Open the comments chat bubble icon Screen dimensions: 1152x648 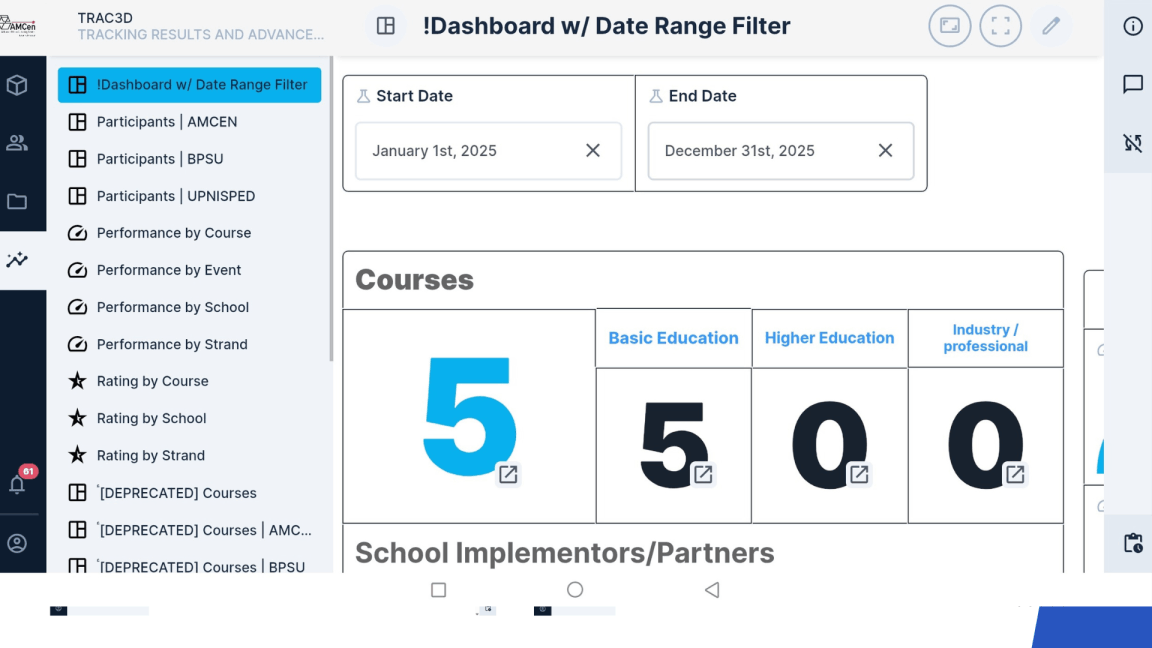(1132, 85)
